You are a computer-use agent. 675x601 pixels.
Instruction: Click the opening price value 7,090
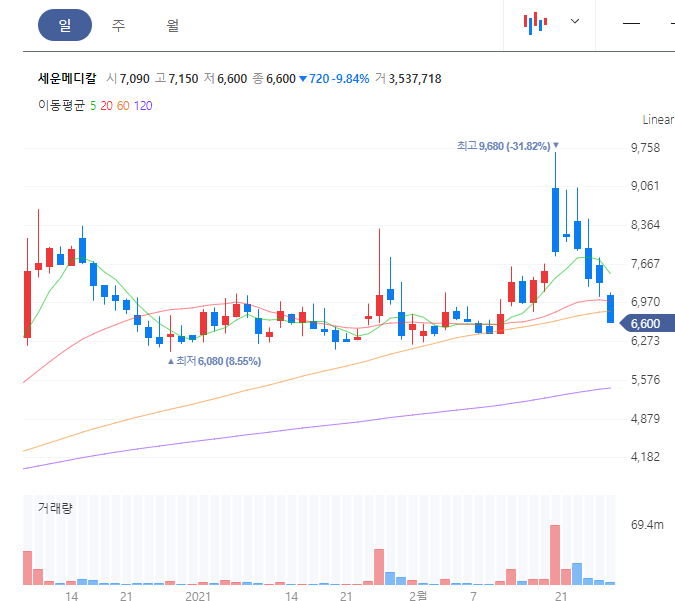coord(134,79)
